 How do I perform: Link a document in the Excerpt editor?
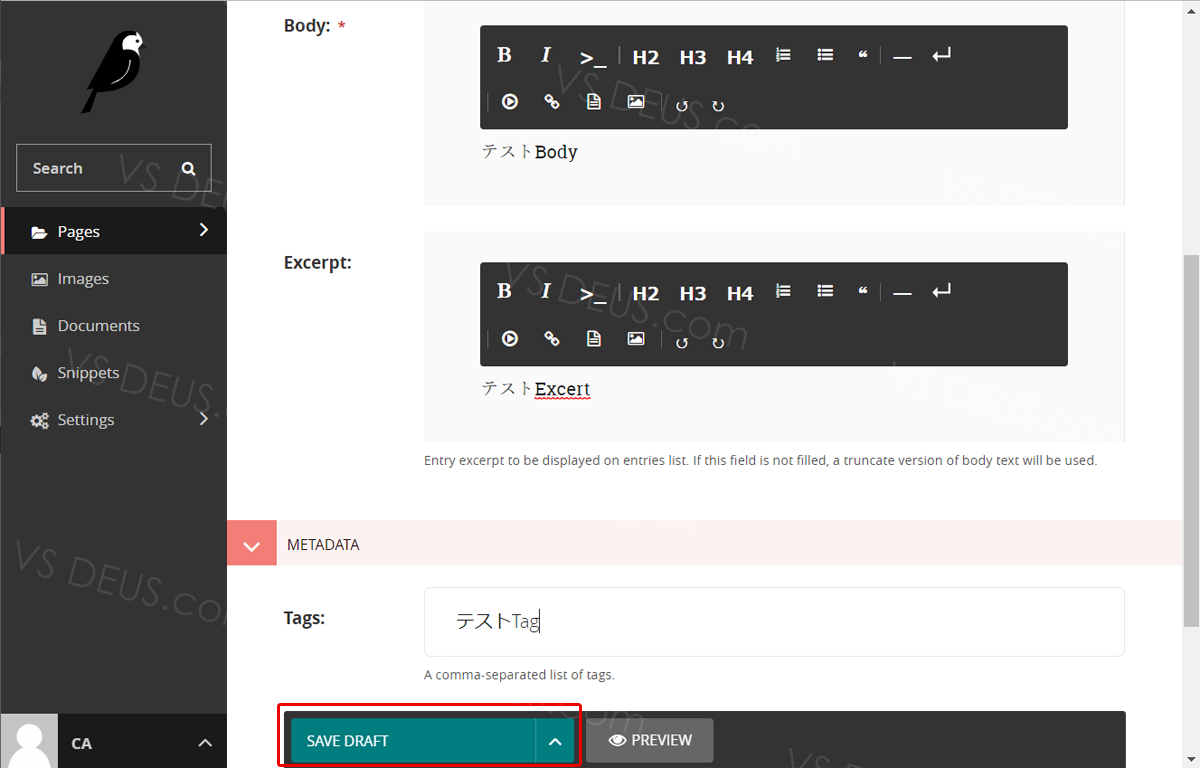(594, 338)
